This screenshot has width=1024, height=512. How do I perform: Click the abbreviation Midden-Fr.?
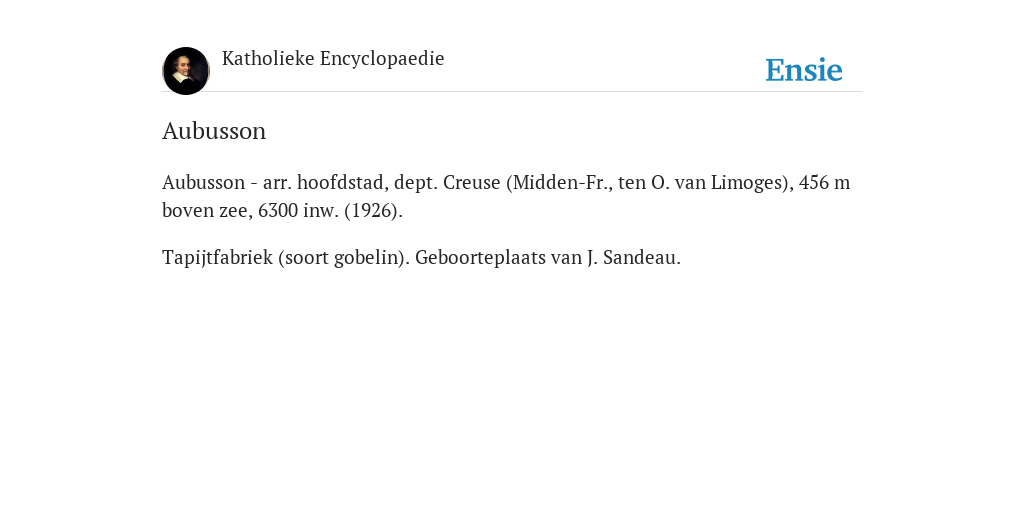[x=559, y=182]
